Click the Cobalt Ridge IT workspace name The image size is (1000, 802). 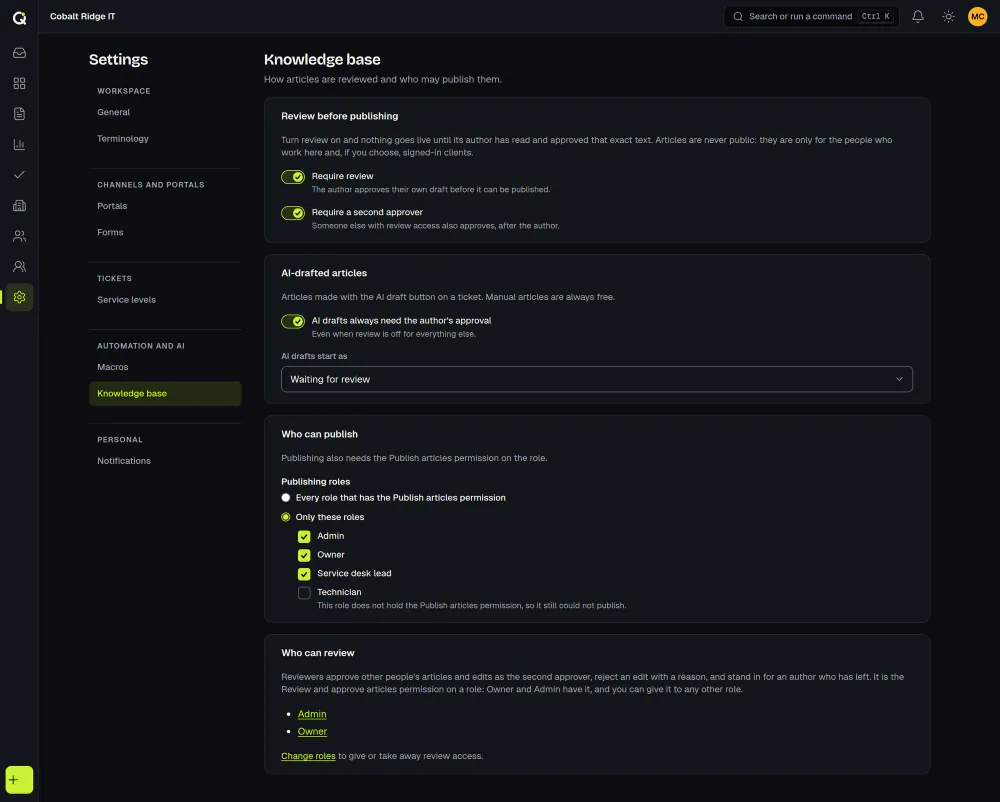[x=82, y=17]
